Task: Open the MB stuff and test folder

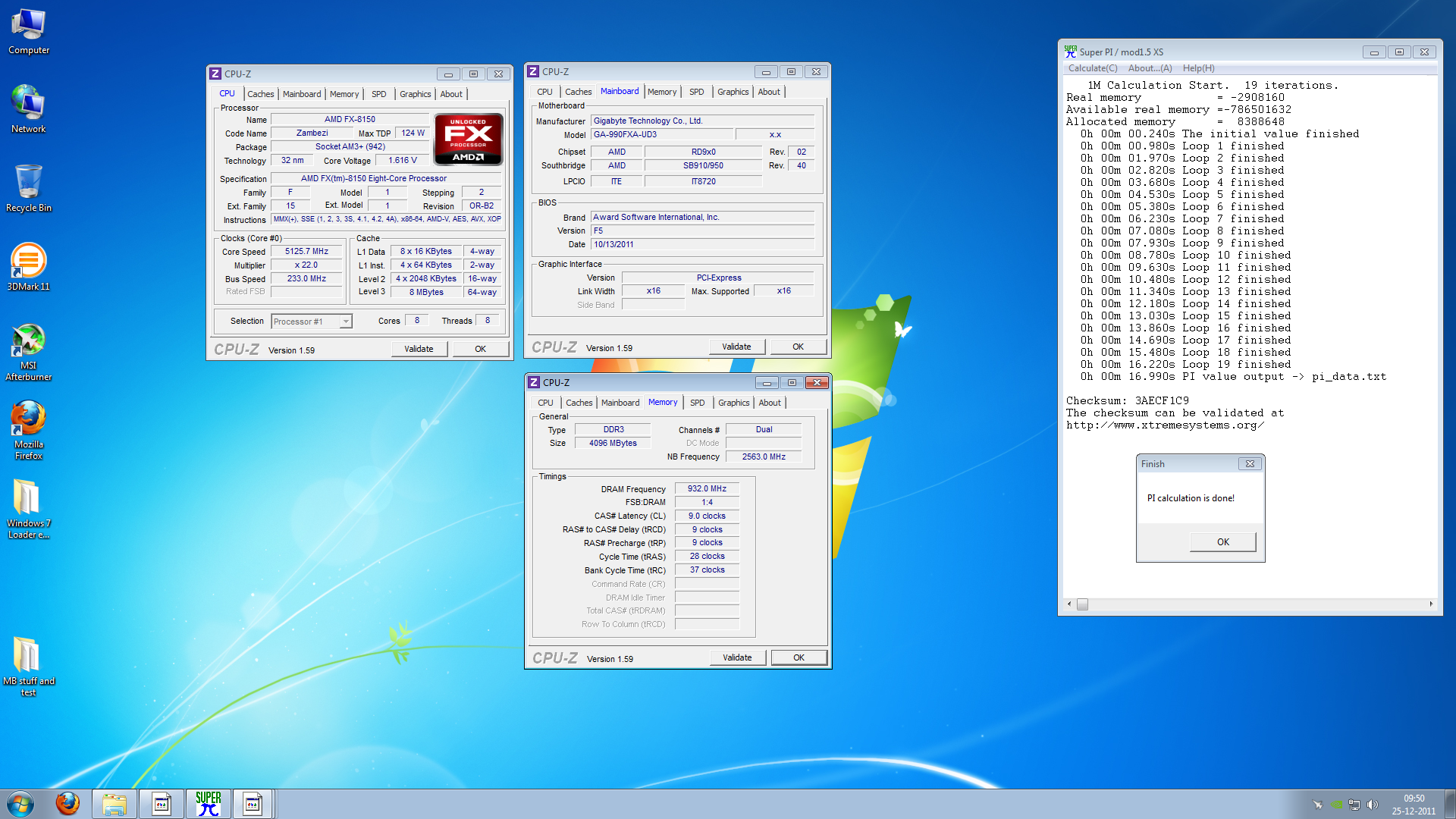Action: (29, 667)
